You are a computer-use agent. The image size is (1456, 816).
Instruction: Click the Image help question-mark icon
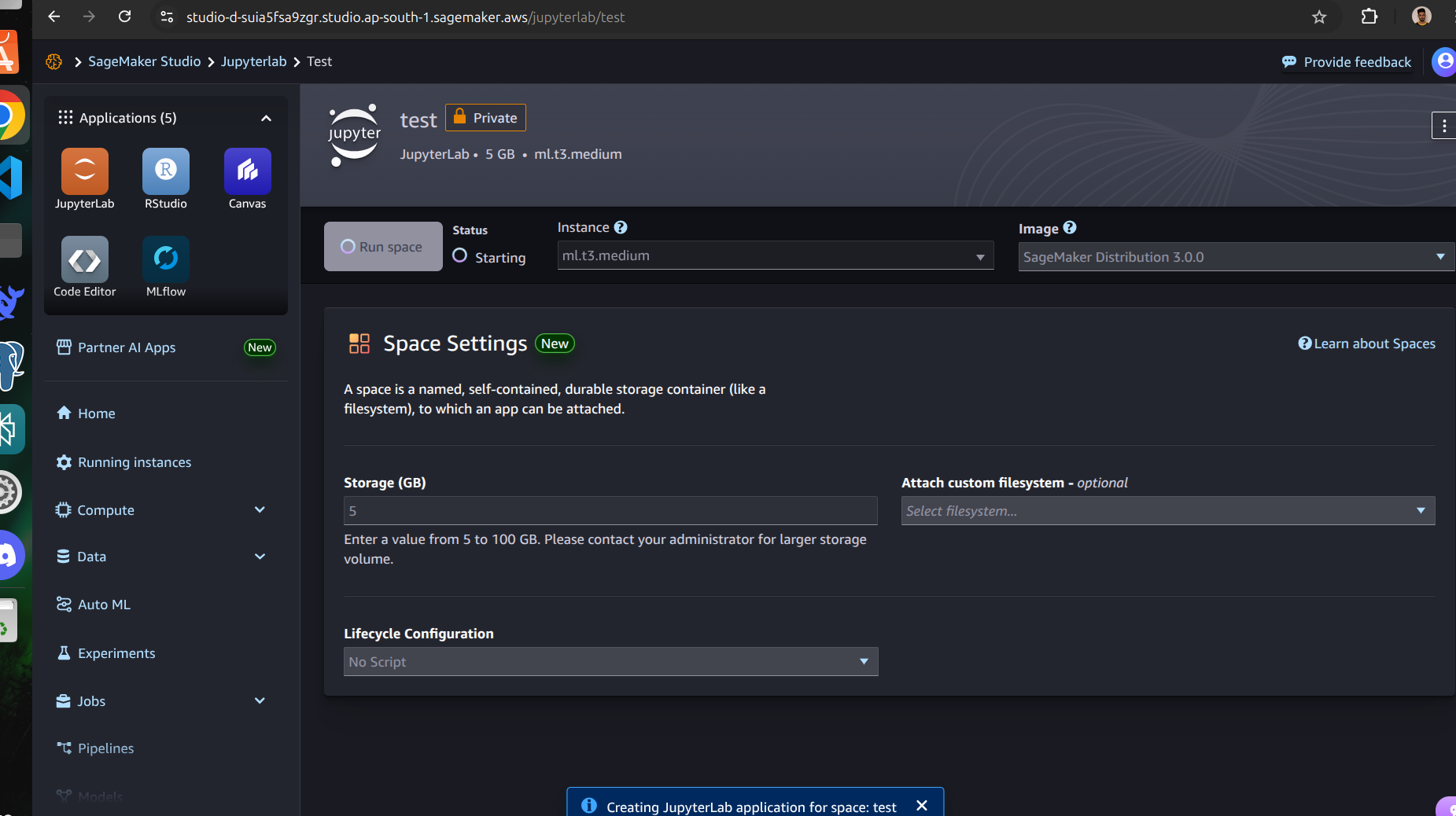1070,227
